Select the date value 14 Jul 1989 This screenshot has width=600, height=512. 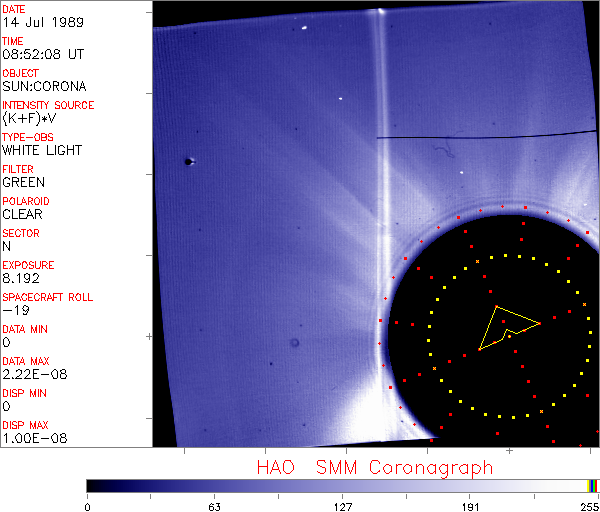pyautogui.click(x=43, y=22)
